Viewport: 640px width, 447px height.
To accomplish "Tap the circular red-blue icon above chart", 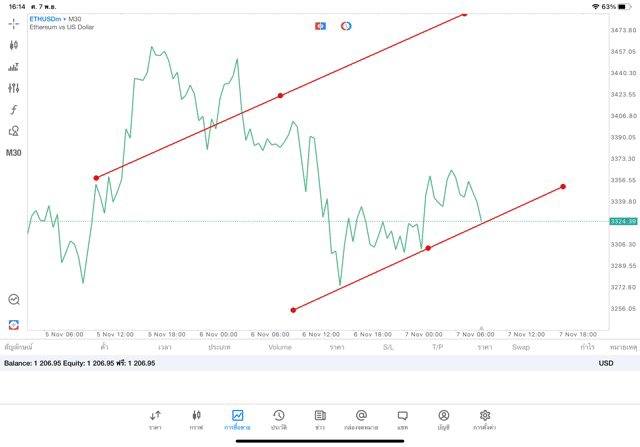I will tap(346, 26).
